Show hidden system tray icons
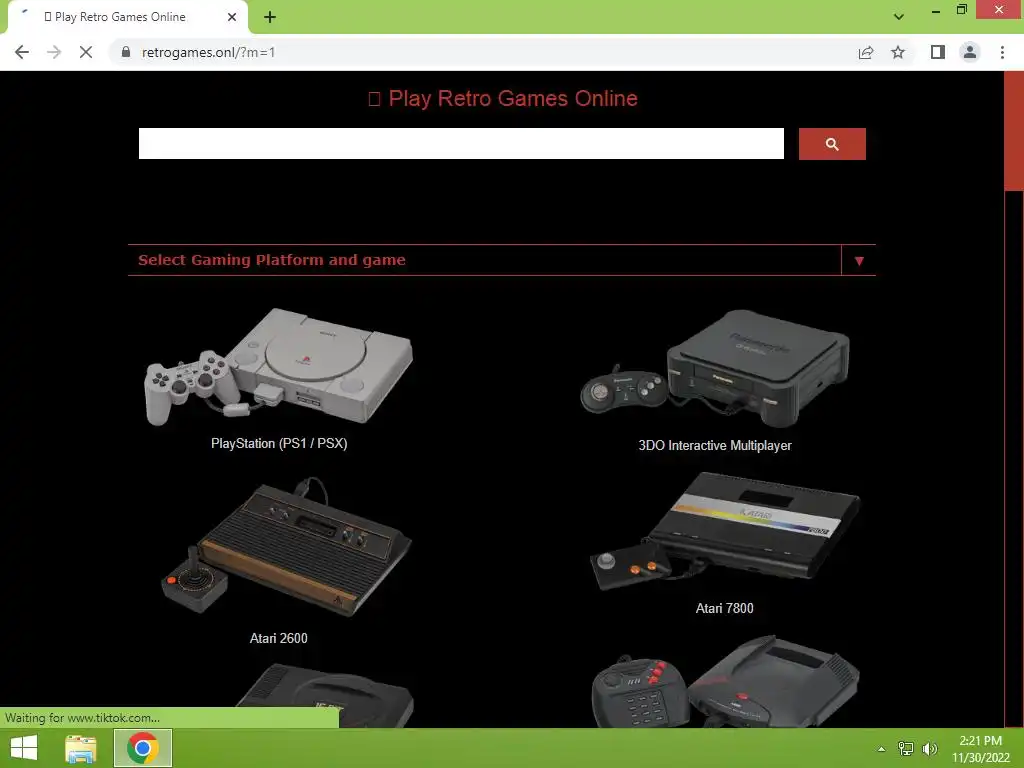The image size is (1024, 768). coord(882,749)
